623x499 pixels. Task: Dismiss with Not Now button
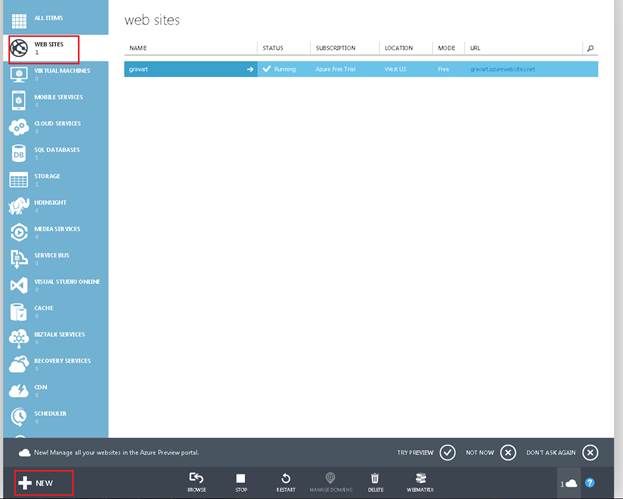[508, 453]
